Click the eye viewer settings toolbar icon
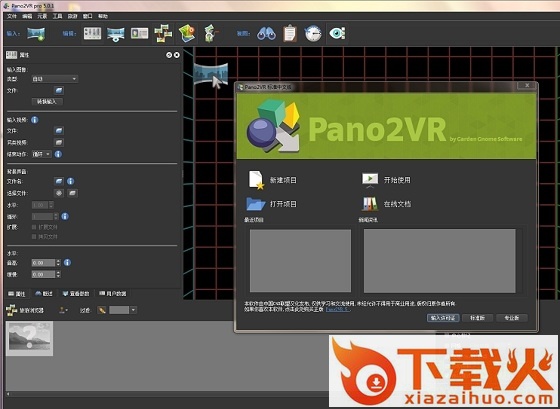 337,34
